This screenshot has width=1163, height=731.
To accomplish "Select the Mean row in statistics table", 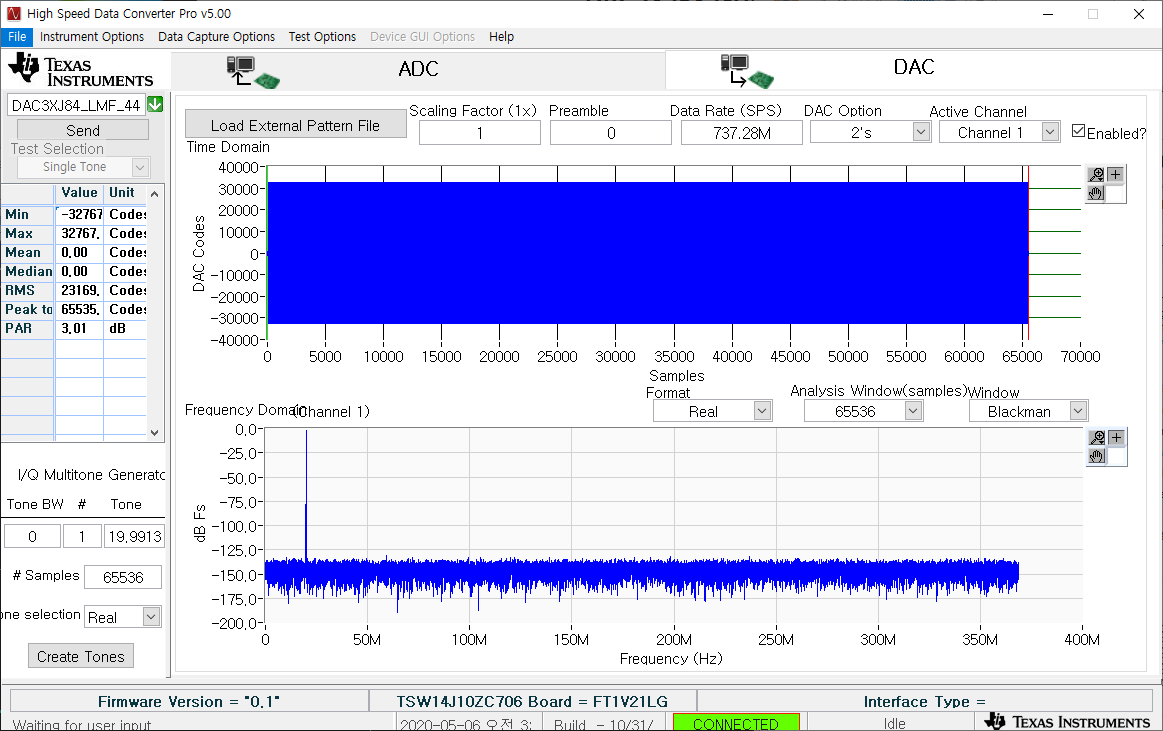I will (74, 253).
